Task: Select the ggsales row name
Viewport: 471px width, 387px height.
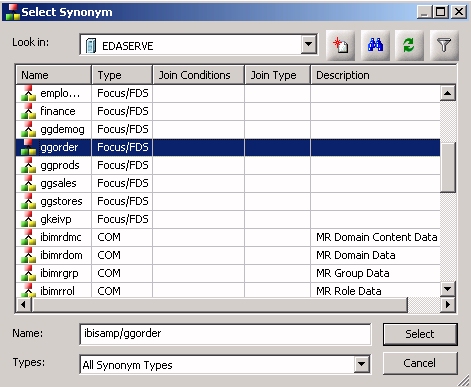Action: point(58,183)
